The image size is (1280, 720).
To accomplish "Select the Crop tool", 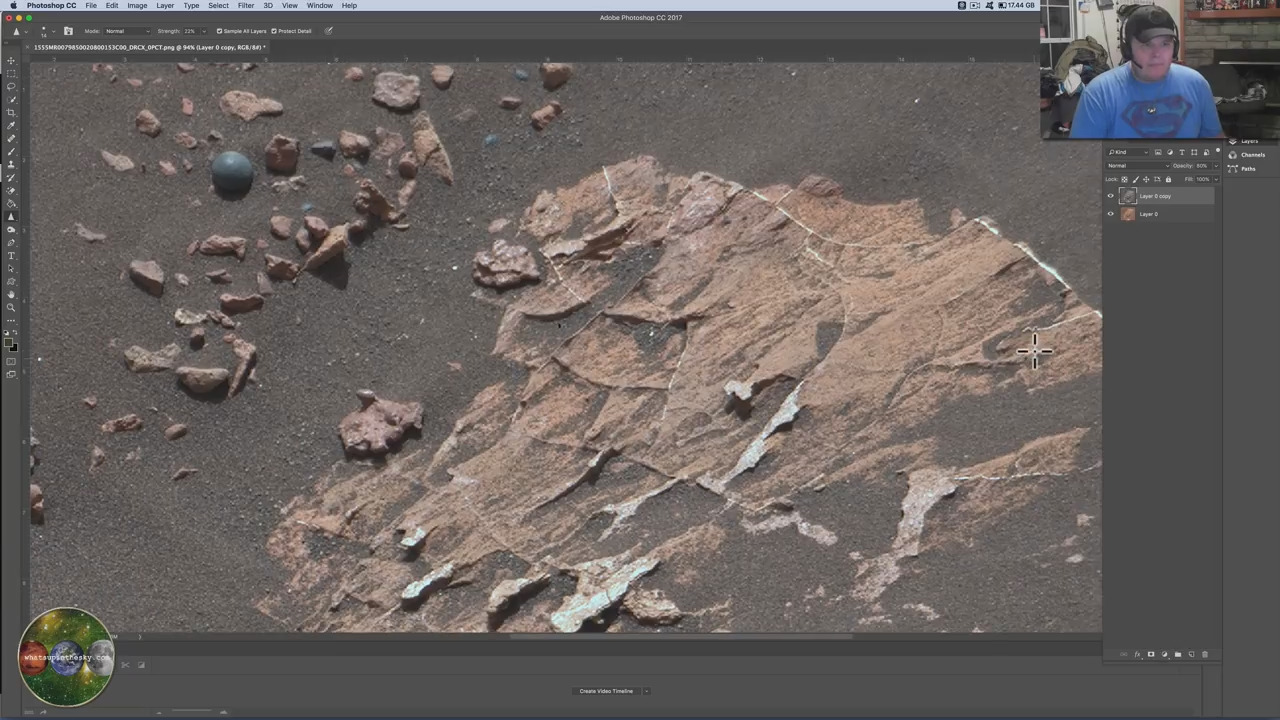I will click(11, 113).
